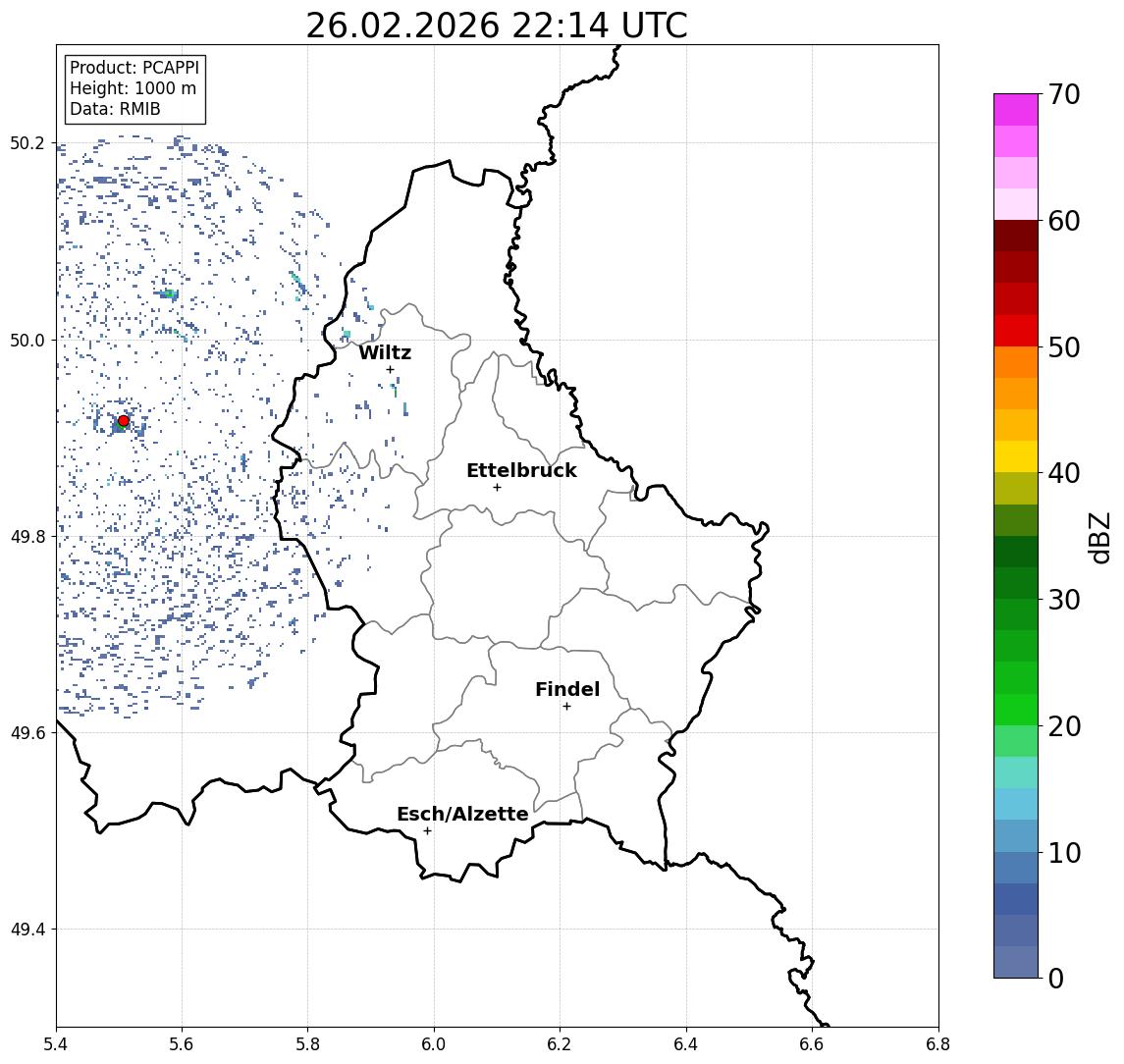Click the colorbar tick label 60
The height and width of the screenshot is (1064, 1124).
click(1064, 222)
